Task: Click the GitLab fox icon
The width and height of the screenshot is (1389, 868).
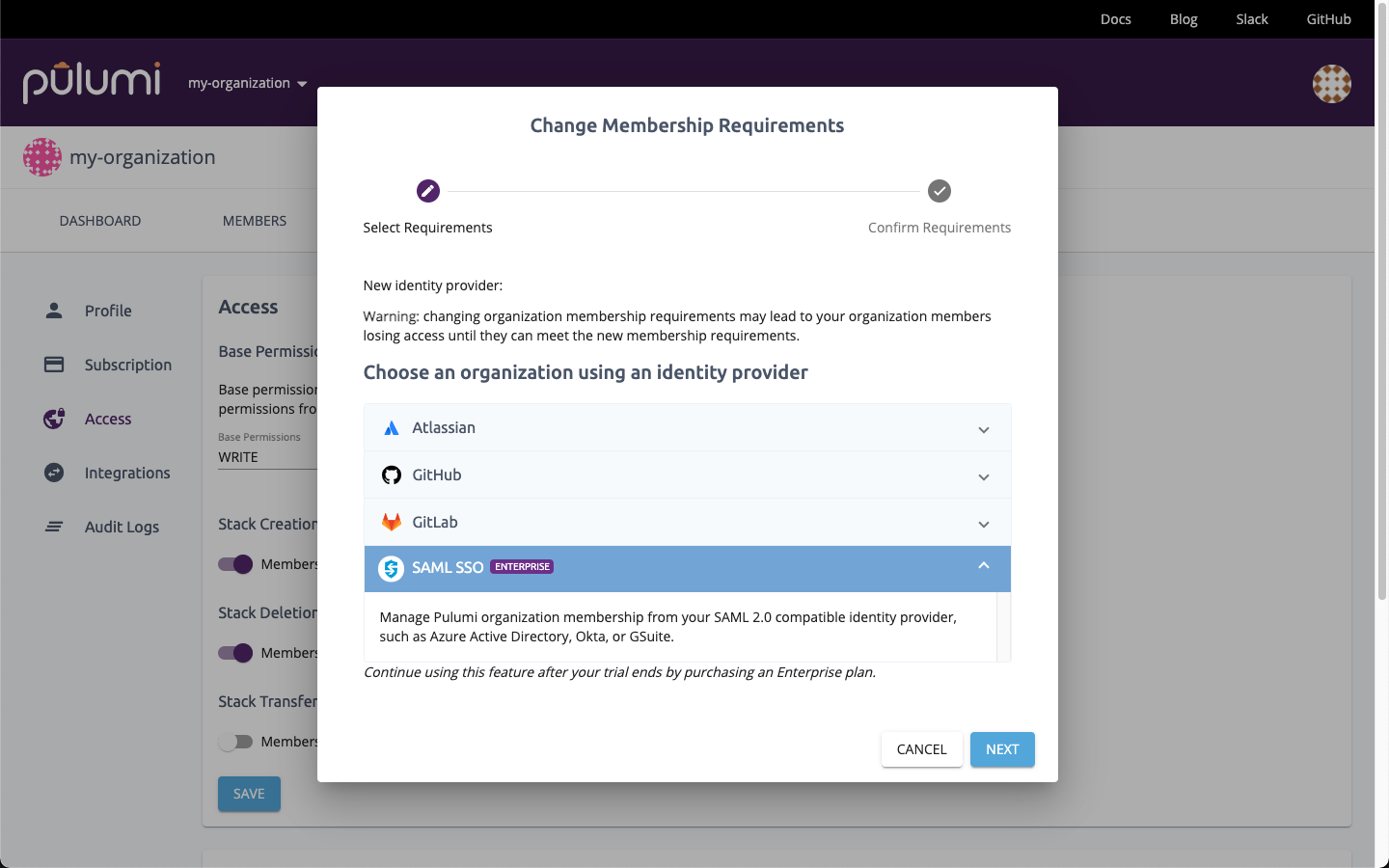Action: pos(391,522)
